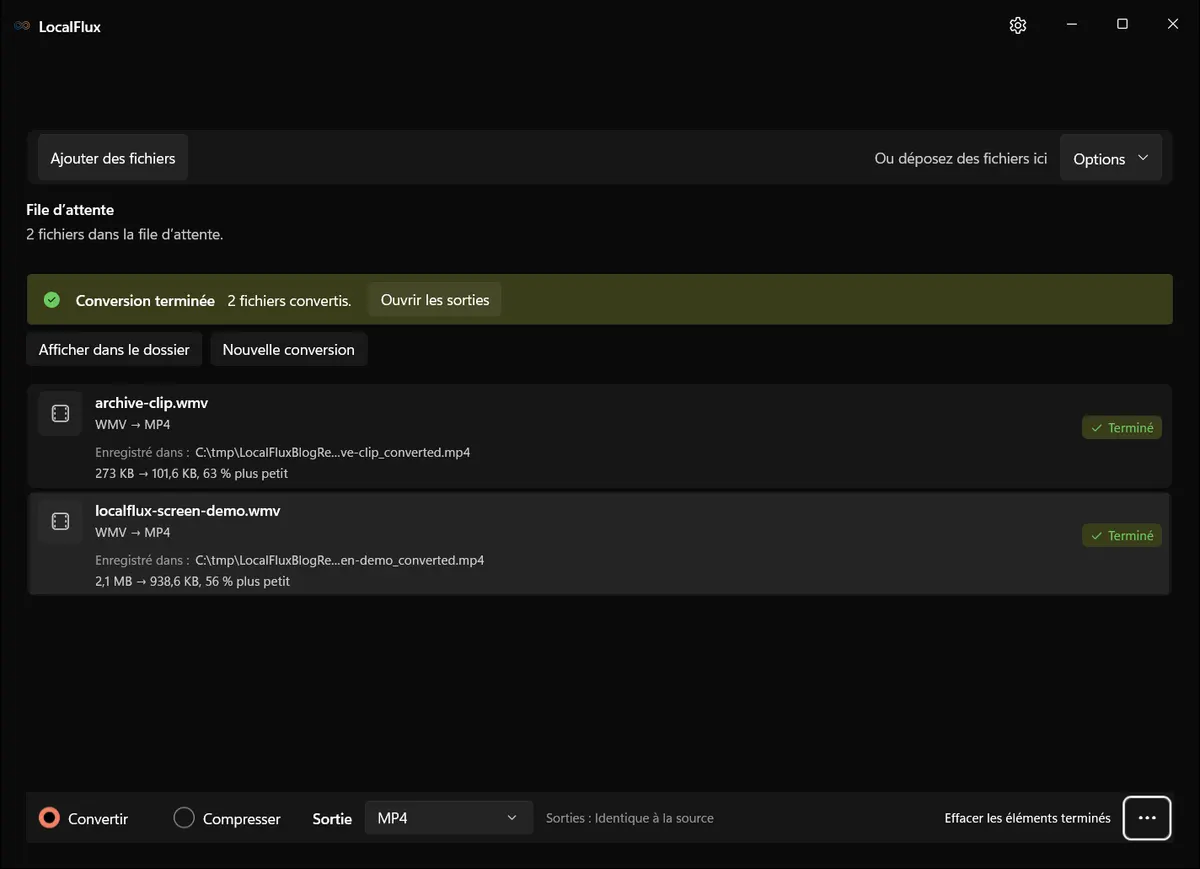Click 'Sorties : Identique à la source' text
The height and width of the screenshot is (869, 1200).
coord(630,818)
